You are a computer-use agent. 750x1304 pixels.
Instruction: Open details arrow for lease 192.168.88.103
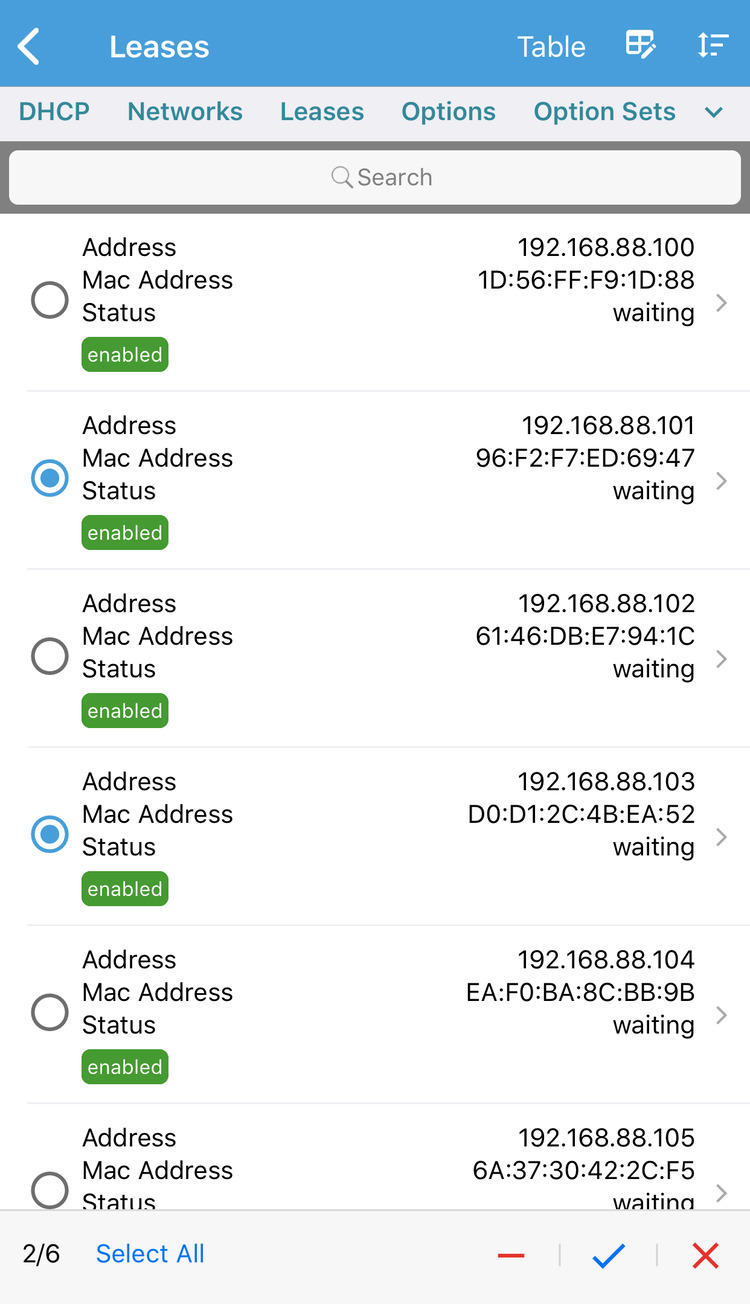tap(722, 836)
